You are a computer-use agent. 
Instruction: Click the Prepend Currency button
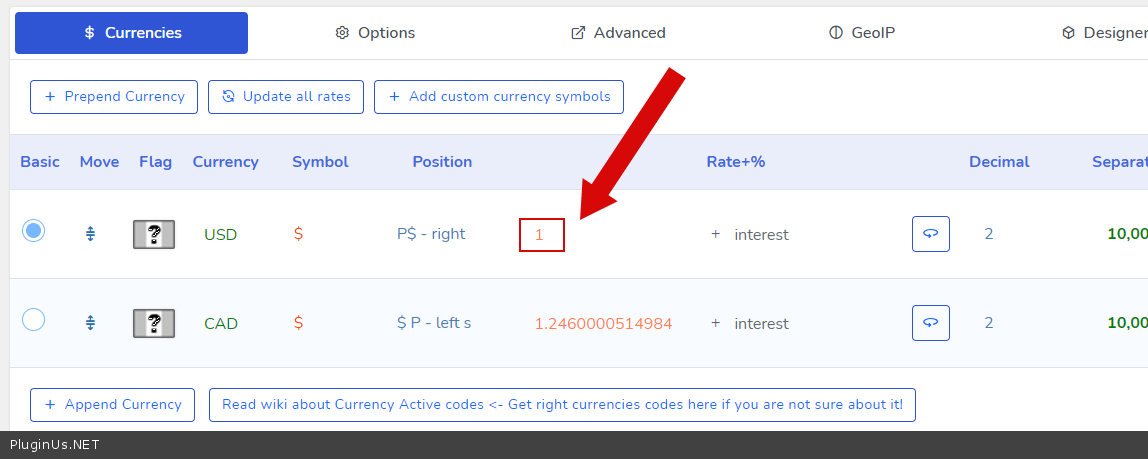point(114,97)
